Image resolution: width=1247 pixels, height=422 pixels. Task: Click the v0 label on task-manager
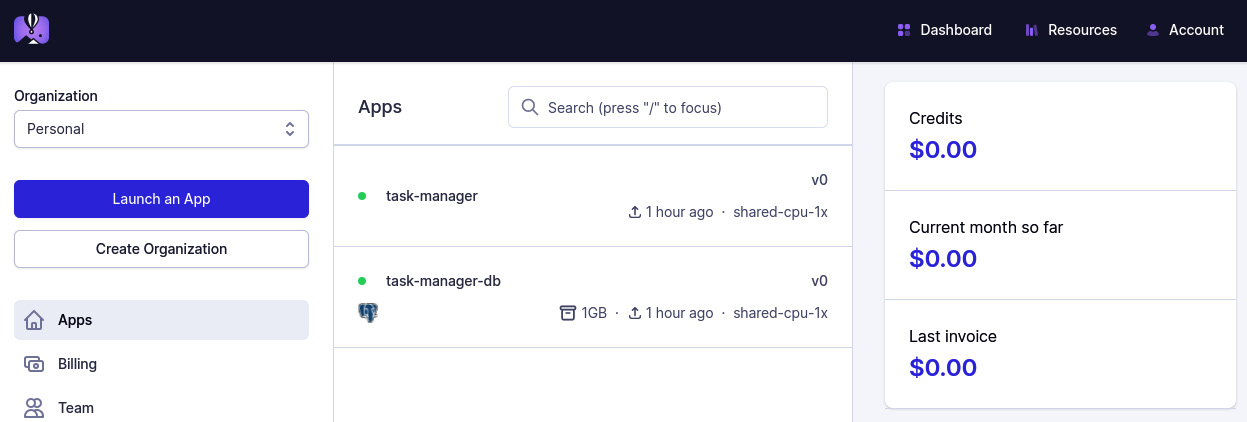point(819,180)
